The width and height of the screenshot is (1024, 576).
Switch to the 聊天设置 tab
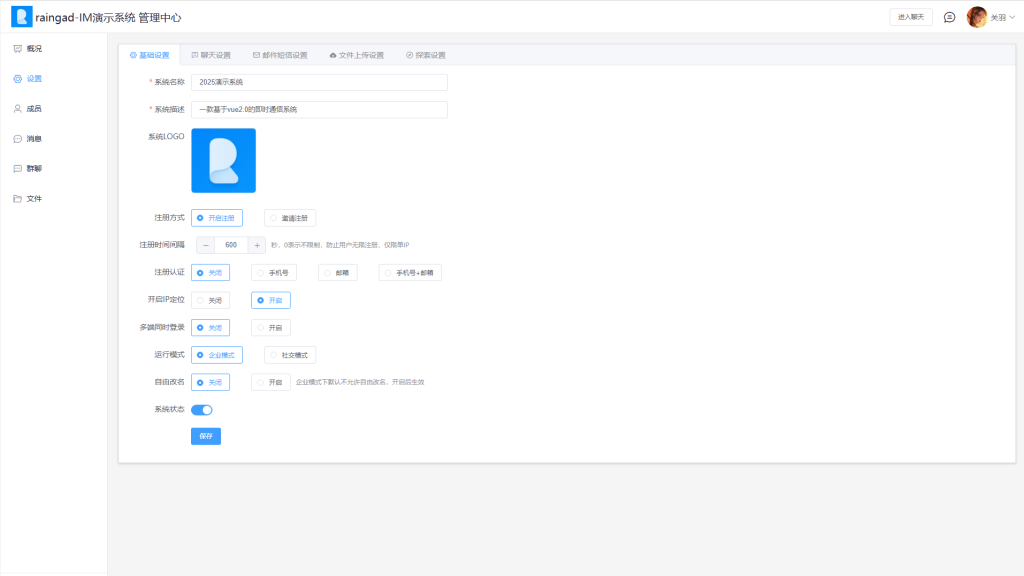pos(211,55)
